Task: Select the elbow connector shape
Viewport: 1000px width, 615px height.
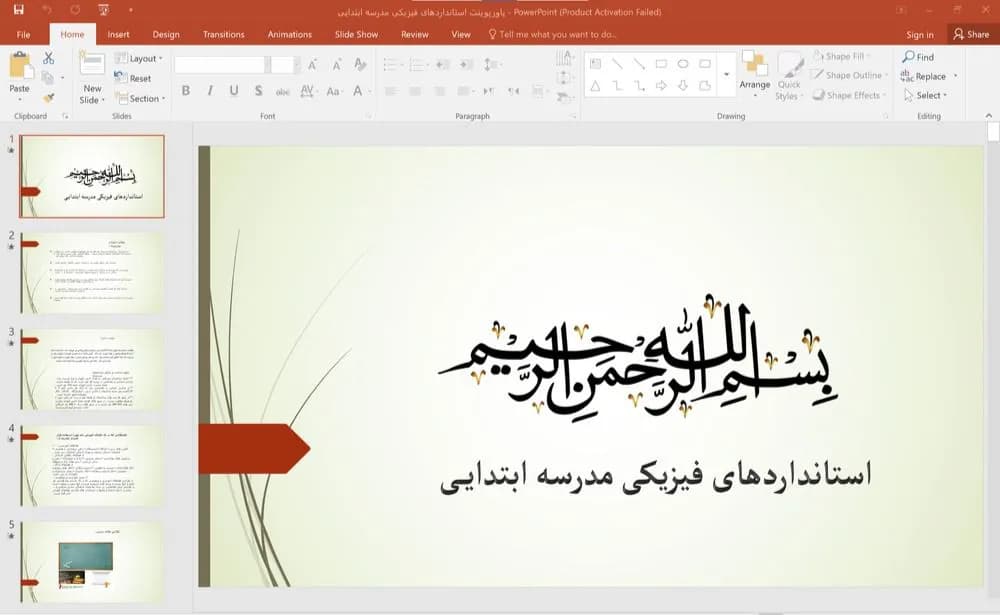Action: (x=617, y=85)
